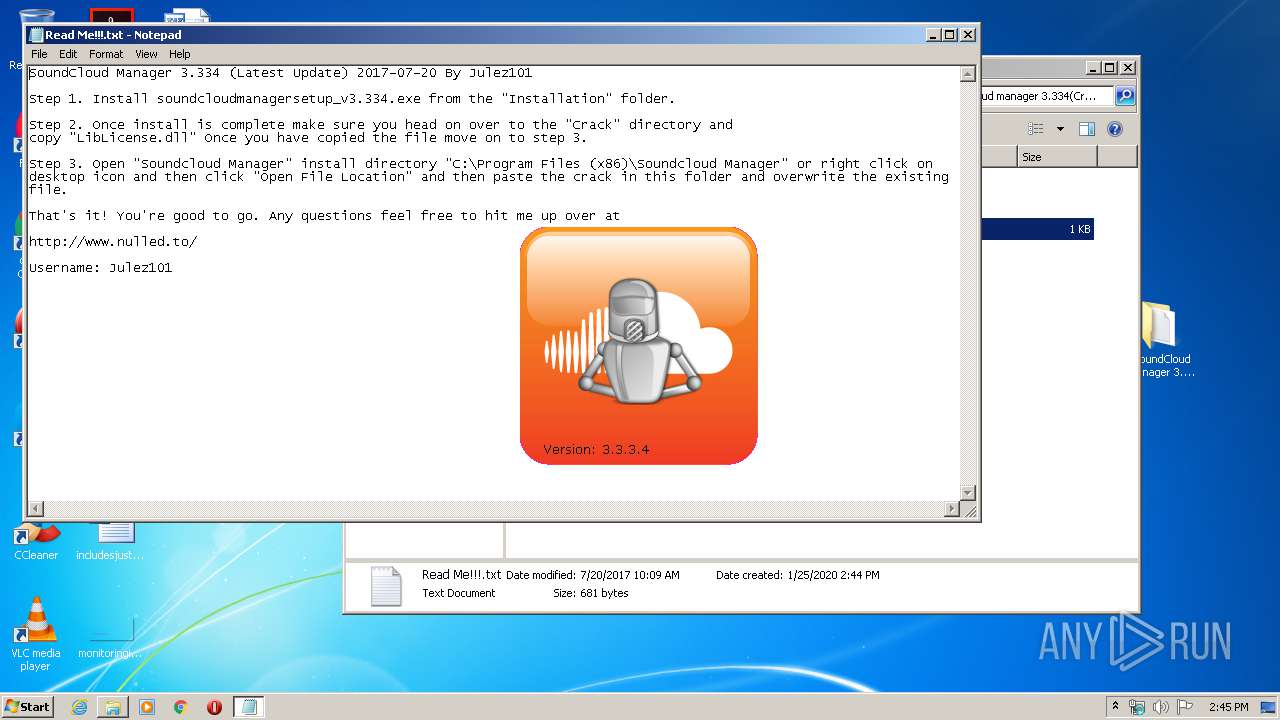Launch Internet Explorer from taskbar
The height and width of the screenshot is (720, 1280).
coord(79,707)
